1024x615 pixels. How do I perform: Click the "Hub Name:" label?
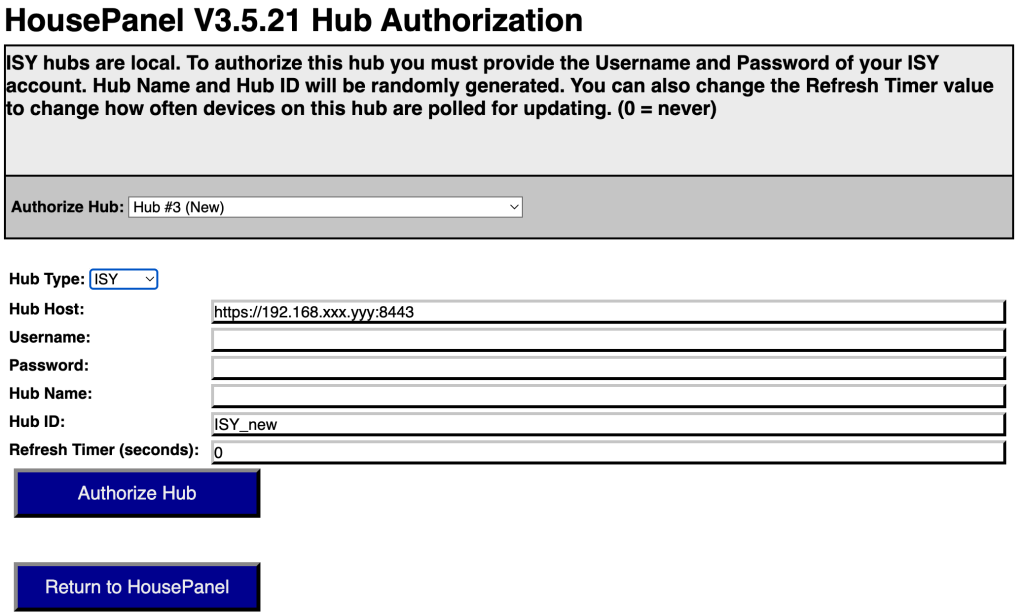tap(50, 394)
